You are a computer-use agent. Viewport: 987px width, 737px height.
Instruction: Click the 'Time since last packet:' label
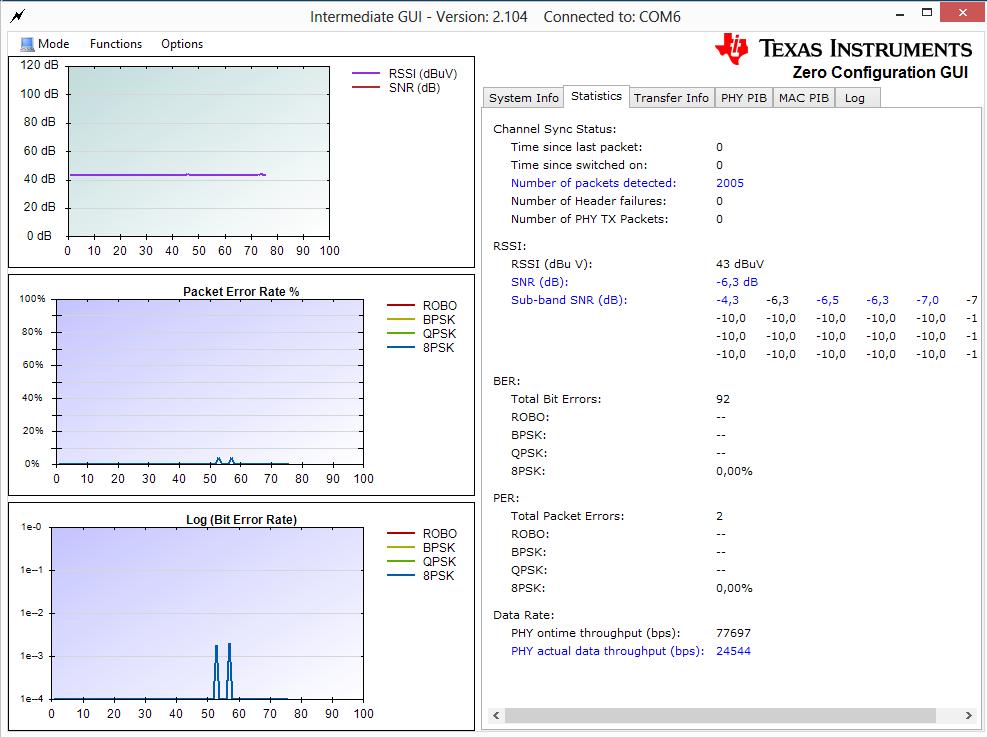coord(577,147)
